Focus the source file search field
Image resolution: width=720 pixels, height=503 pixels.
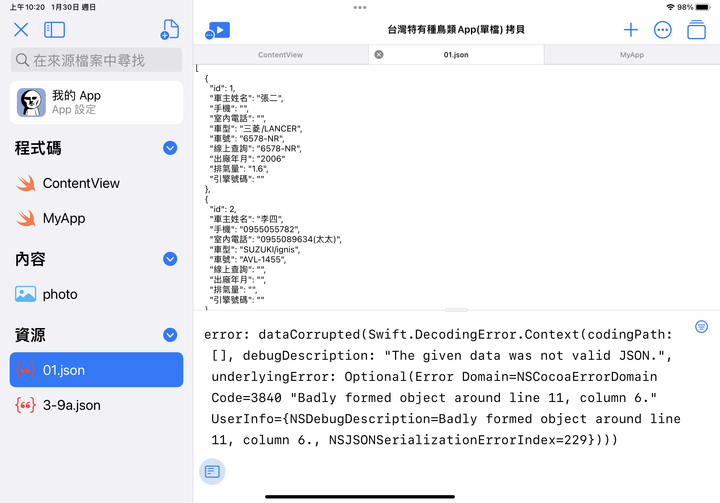click(96, 60)
